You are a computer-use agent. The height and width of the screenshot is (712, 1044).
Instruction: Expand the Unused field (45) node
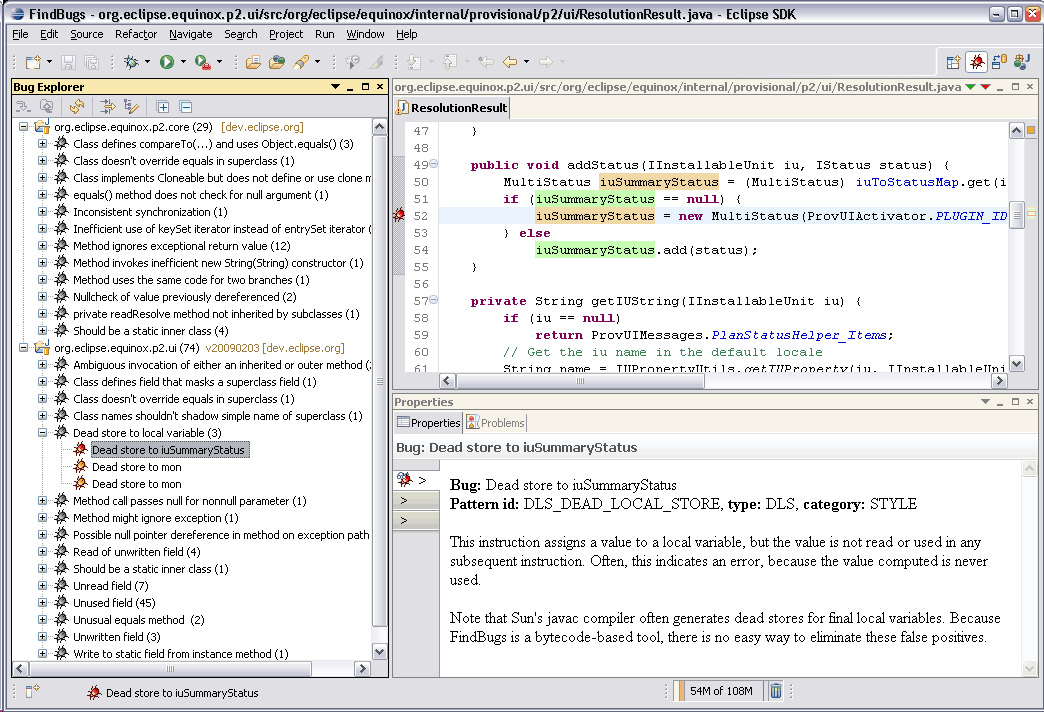click(43, 602)
